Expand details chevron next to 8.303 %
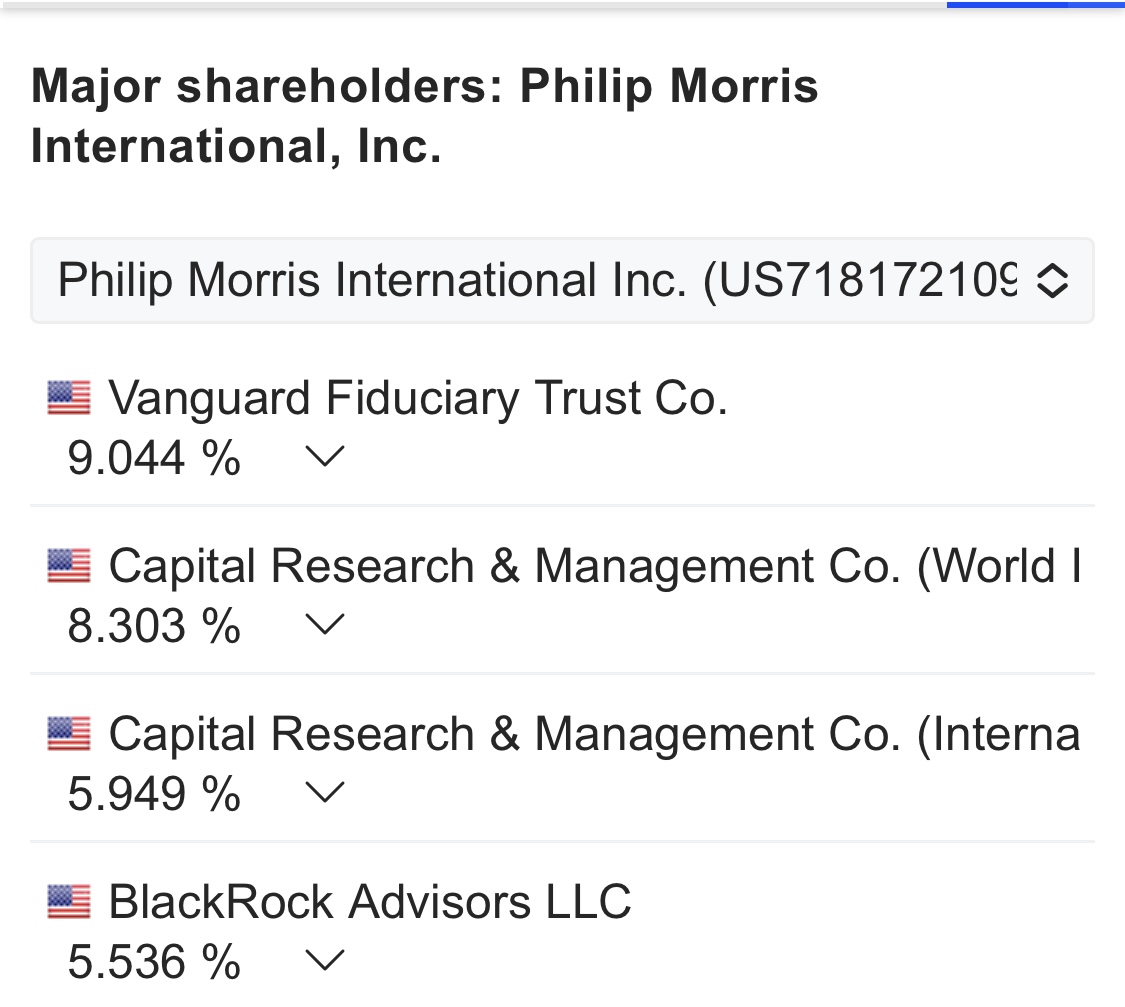Viewport: 1125px width, 1007px height. tap(324, 626)
